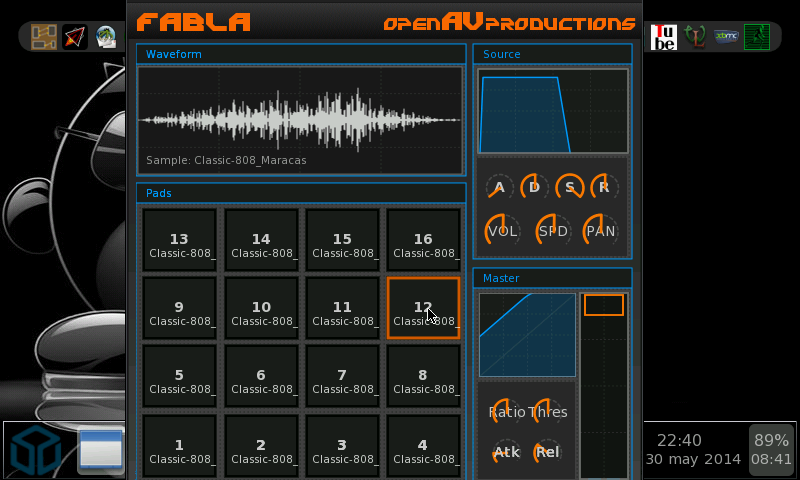Click the window icon in the taskbar
Image resolution: width=800 pixels, height=480 pixels.
coord(101,451)
